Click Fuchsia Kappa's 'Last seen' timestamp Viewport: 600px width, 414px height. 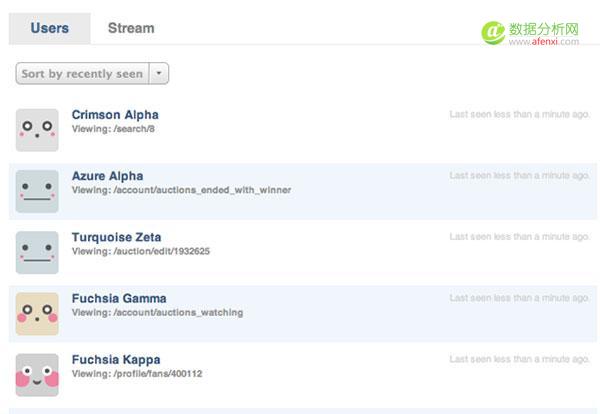tap(519, 359)
